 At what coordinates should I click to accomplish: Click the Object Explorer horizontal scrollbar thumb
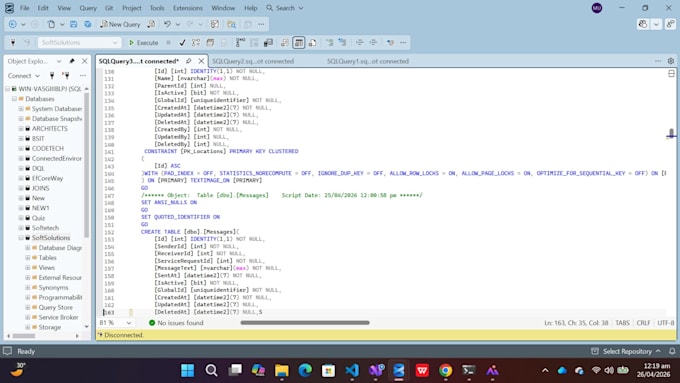point(23,336)
